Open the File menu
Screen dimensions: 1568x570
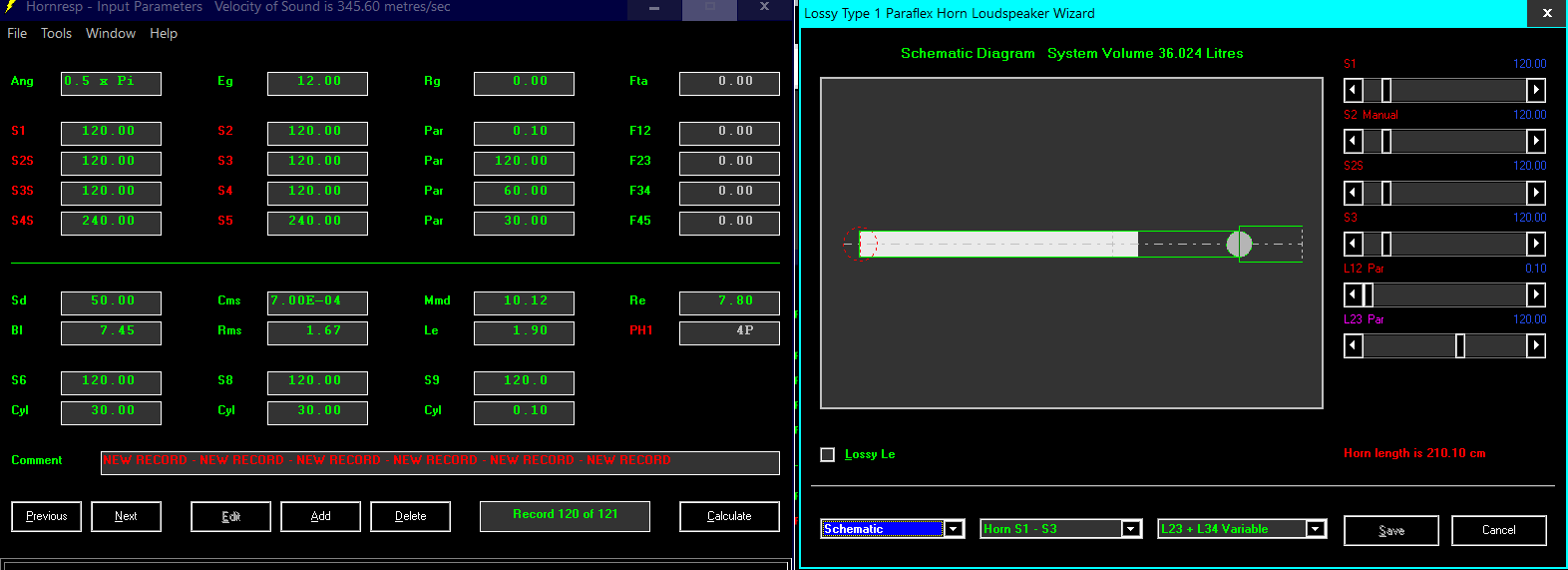click(17, 33)
